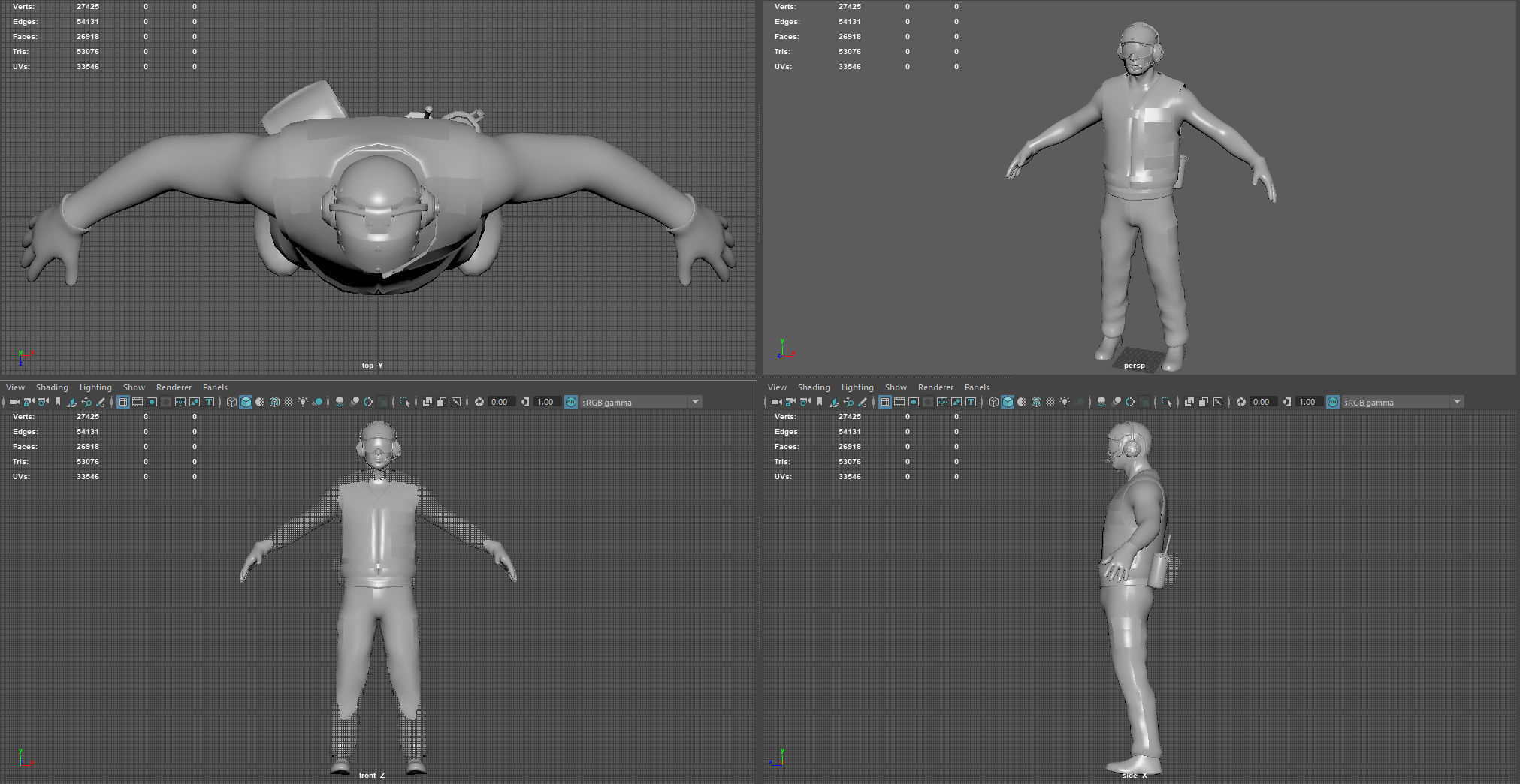
Task: Click exposure field 0.00 in side view
Action: (x=1262, y=402)
